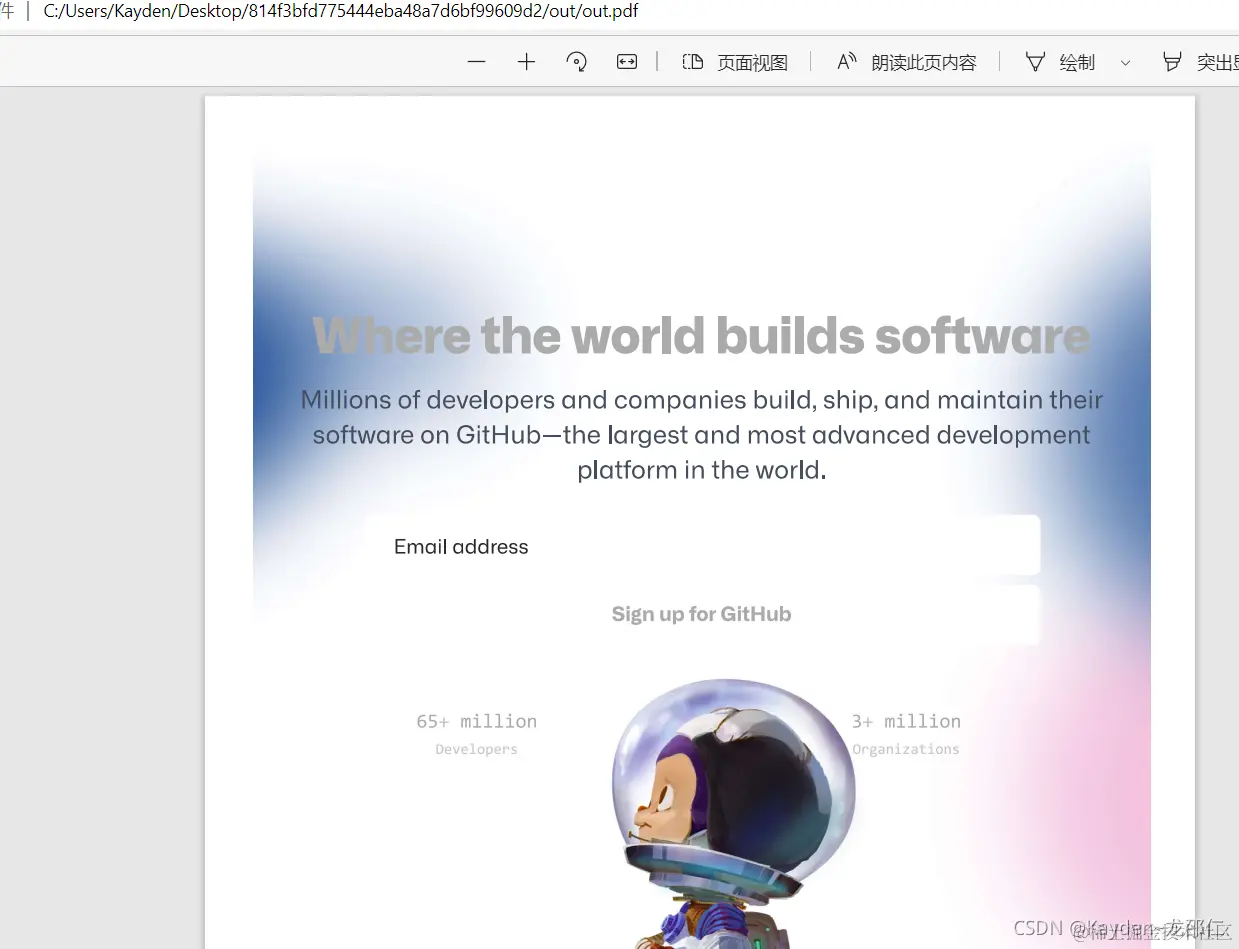
Task: Click the 'platform in the world.' text line
Action: 702,470
